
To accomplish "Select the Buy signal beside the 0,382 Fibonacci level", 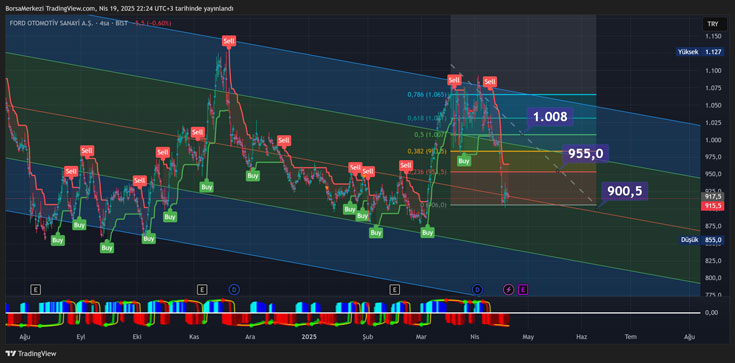I will click(464, 161).
